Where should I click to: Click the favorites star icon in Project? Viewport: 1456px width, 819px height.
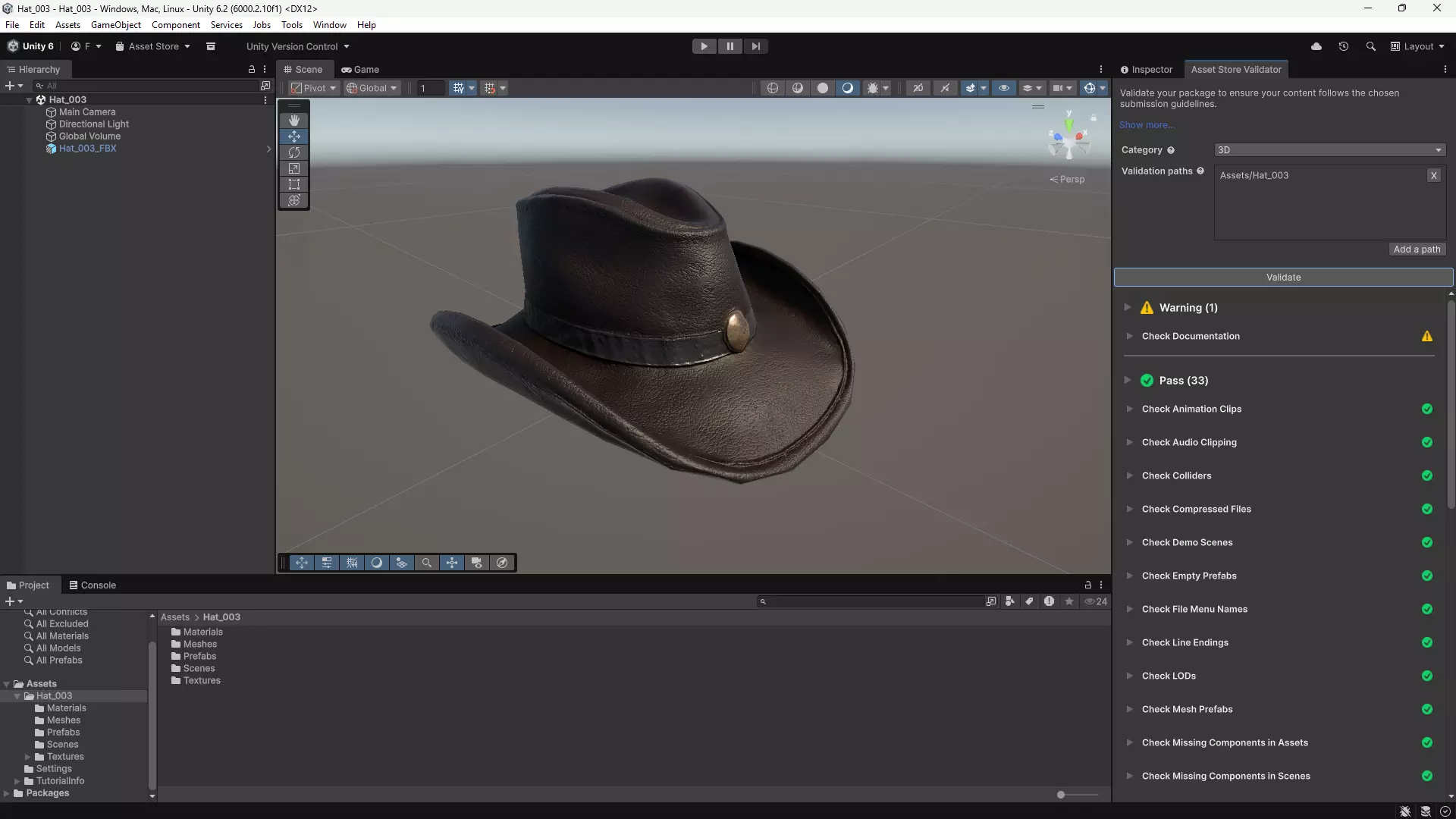click(1069, 601)
